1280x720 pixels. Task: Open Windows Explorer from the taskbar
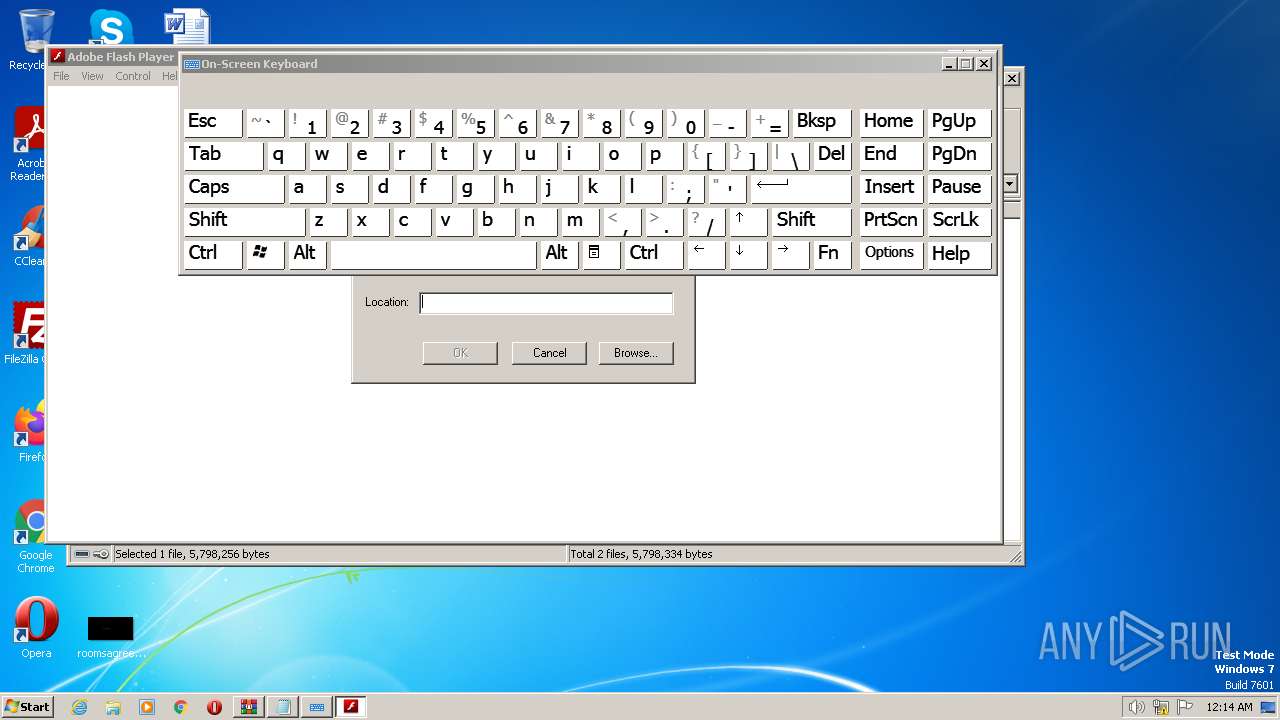pyautogui.click(x=113, y=707)
